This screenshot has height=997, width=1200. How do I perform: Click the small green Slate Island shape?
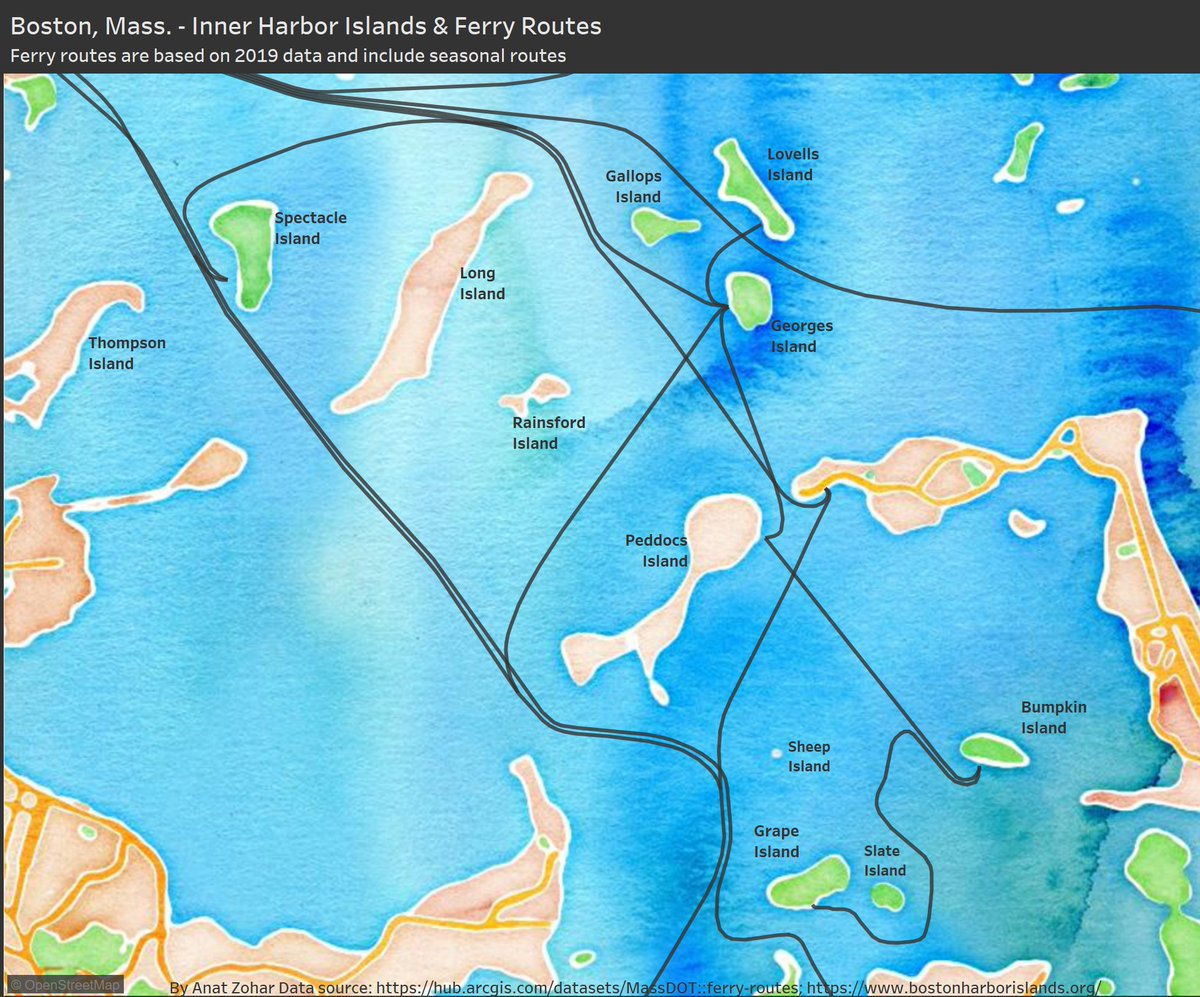tap(886, 896)
